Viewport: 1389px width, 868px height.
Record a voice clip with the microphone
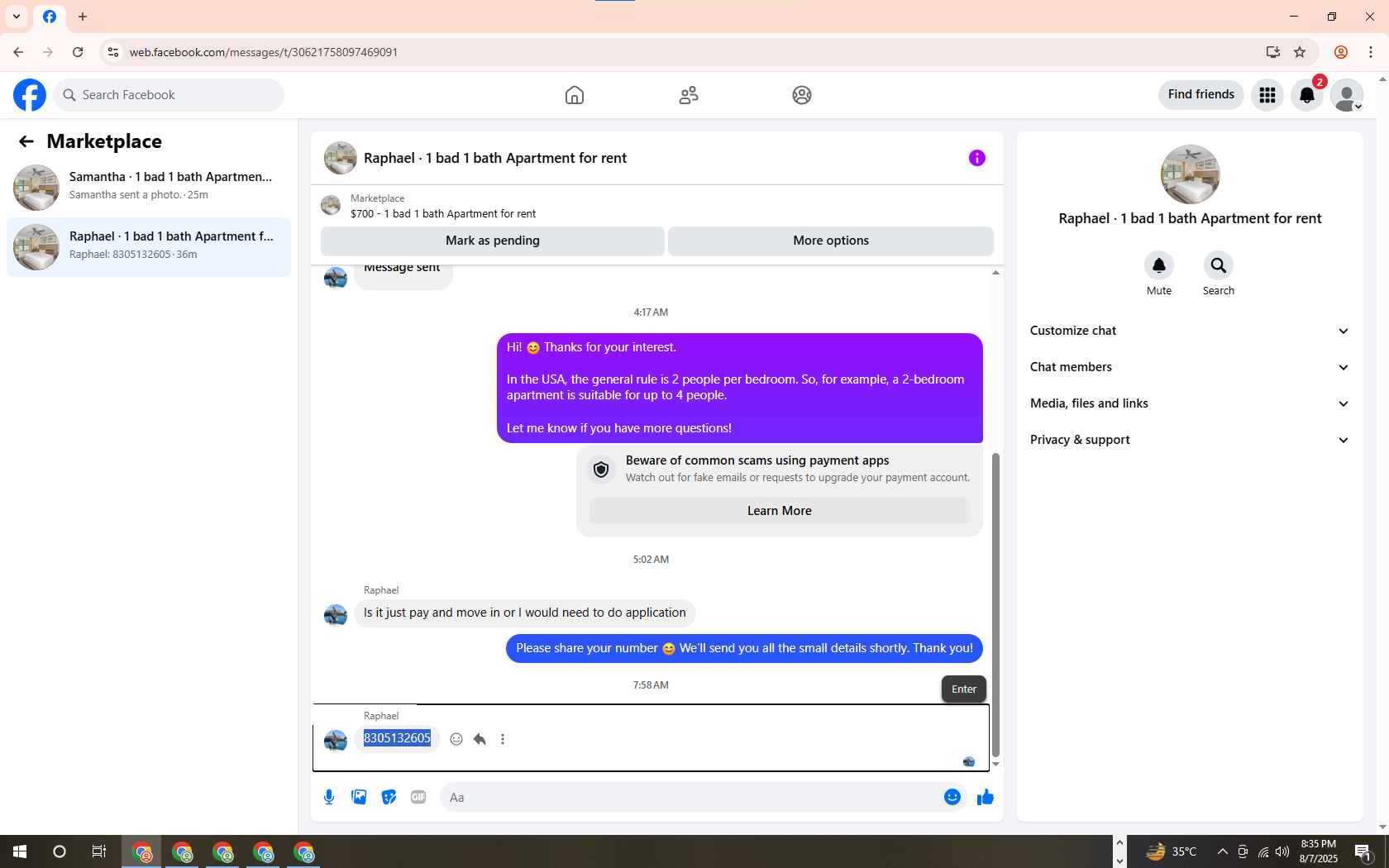(329, 797)
